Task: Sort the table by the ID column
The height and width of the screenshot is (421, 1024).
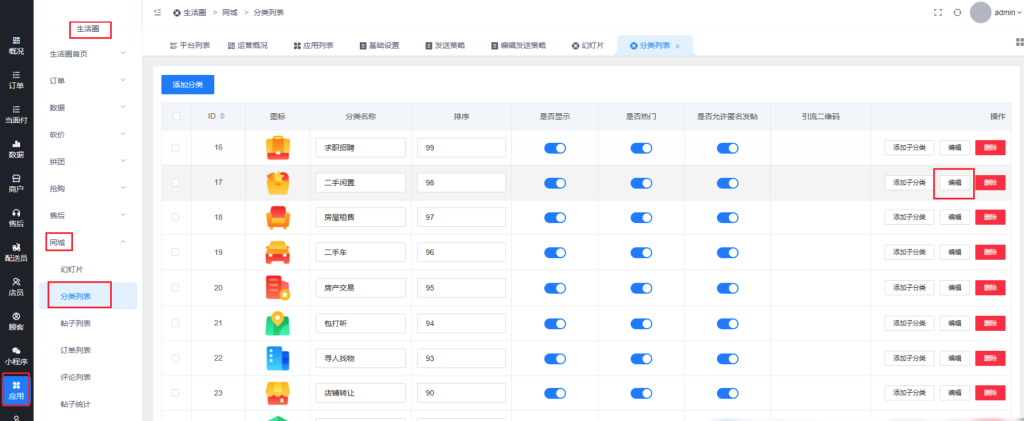Action: click(x=222, y=116)
